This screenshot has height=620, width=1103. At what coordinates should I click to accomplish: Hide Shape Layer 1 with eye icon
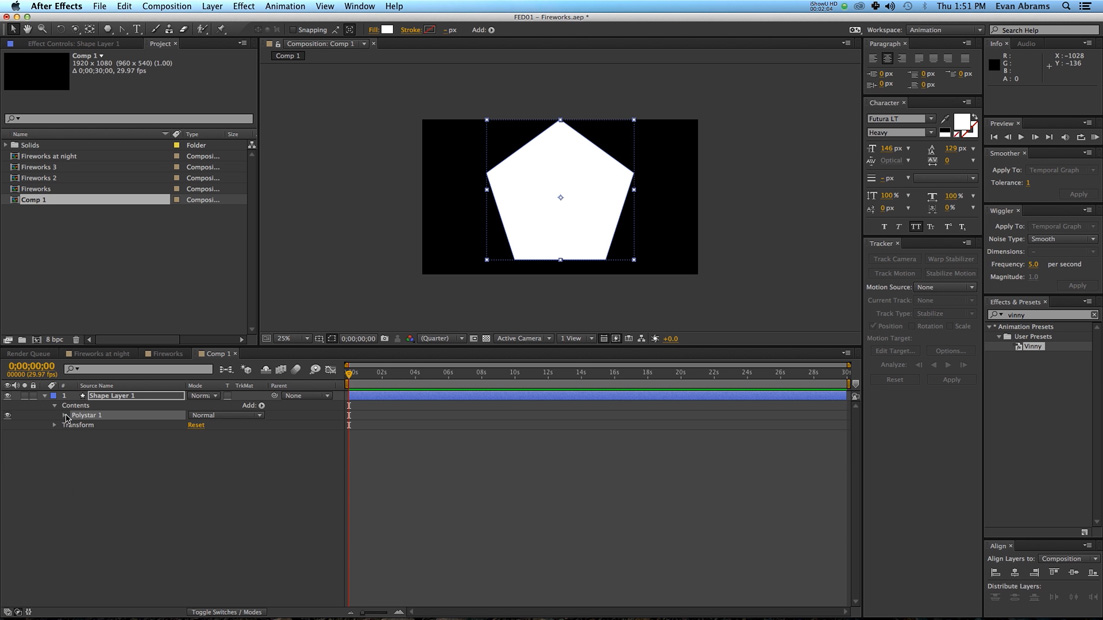[8, 396]
